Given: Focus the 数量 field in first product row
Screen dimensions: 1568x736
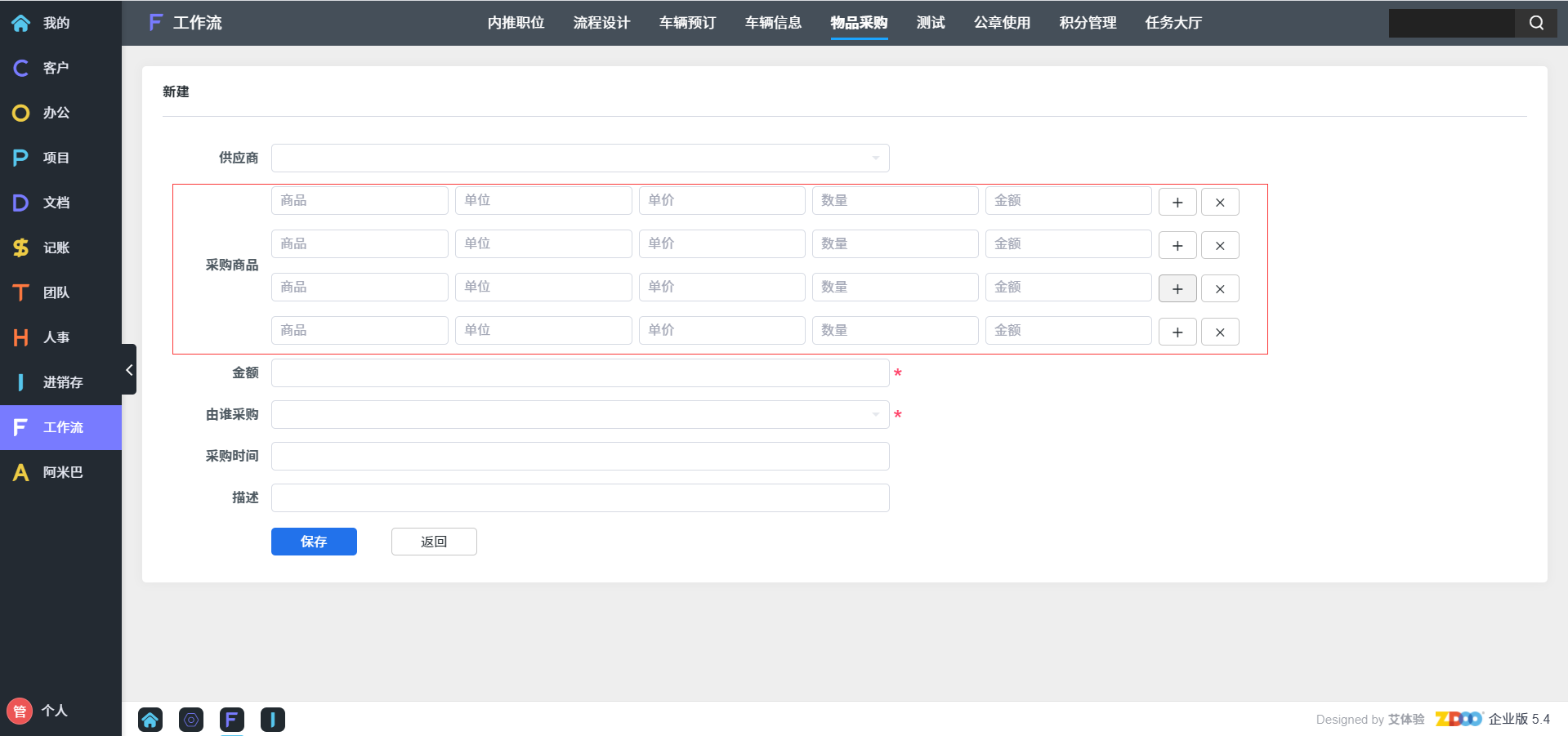Looking at the screenshot, I should (x=896, y=200).
